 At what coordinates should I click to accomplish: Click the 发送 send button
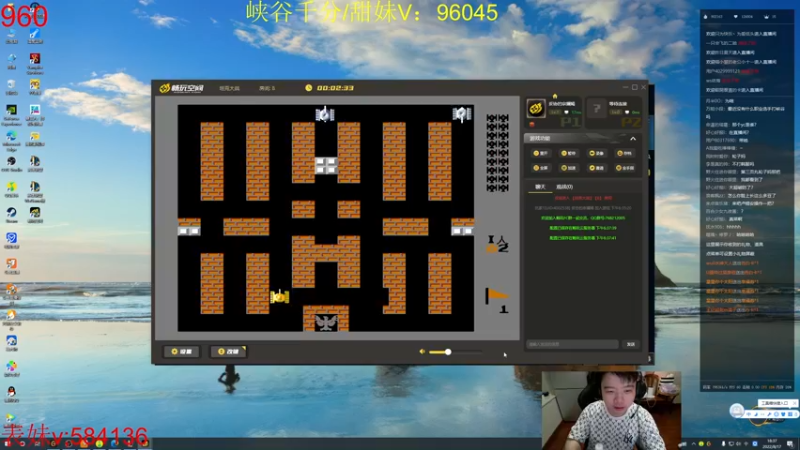[x=631, y=344]
